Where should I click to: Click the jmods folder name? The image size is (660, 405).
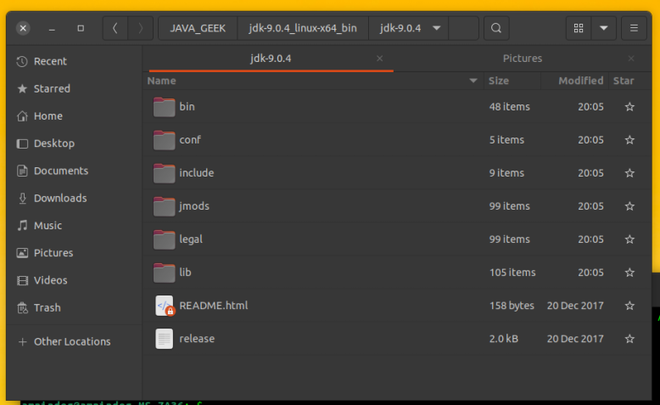point(194,206)
